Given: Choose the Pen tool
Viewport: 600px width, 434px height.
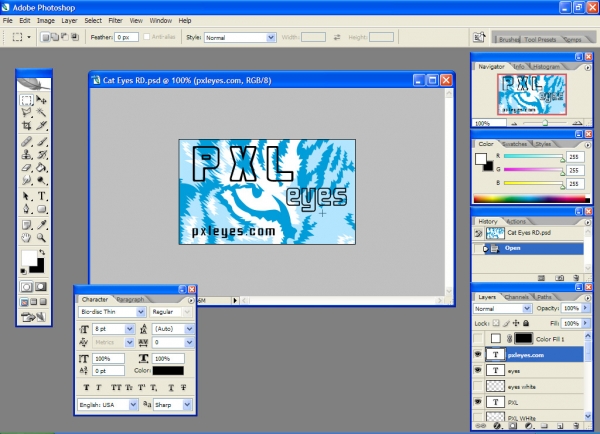Looking at the screenshot, I should tap(26, 209).
